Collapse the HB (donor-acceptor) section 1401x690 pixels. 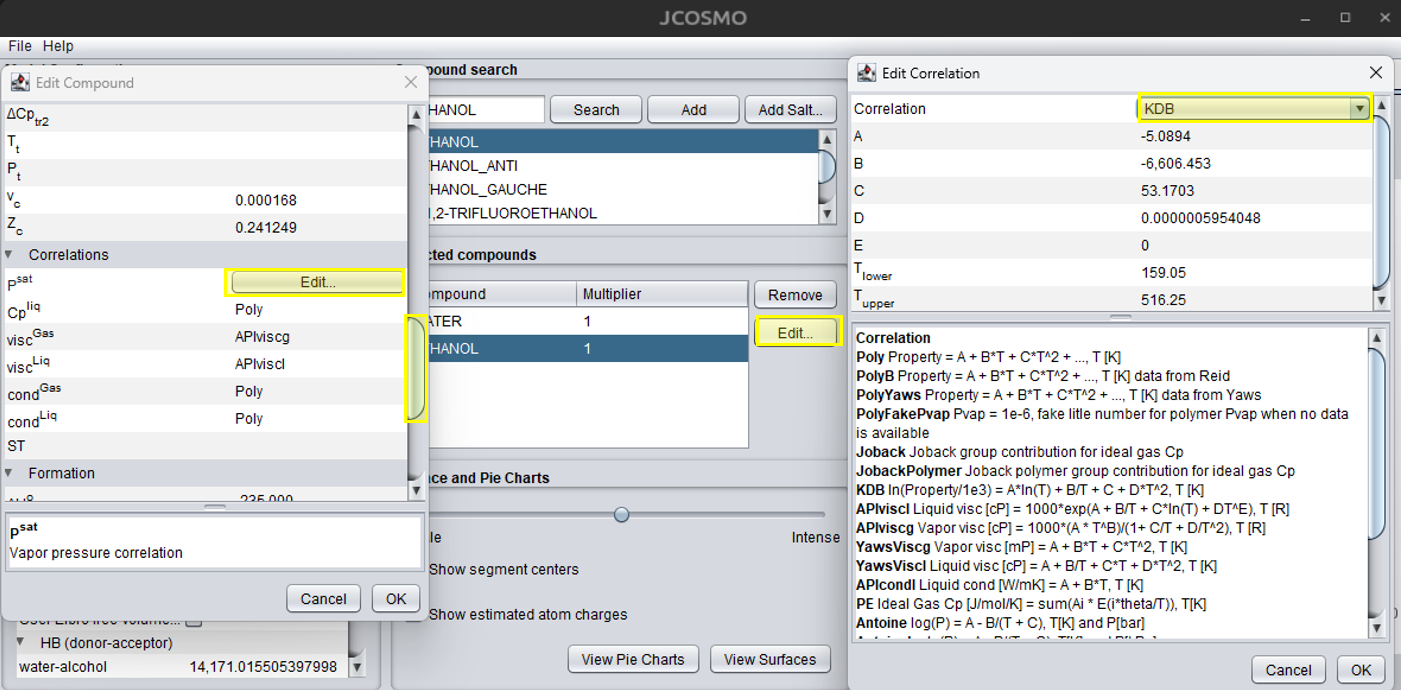pyautogui.click(x=21, y=643)
